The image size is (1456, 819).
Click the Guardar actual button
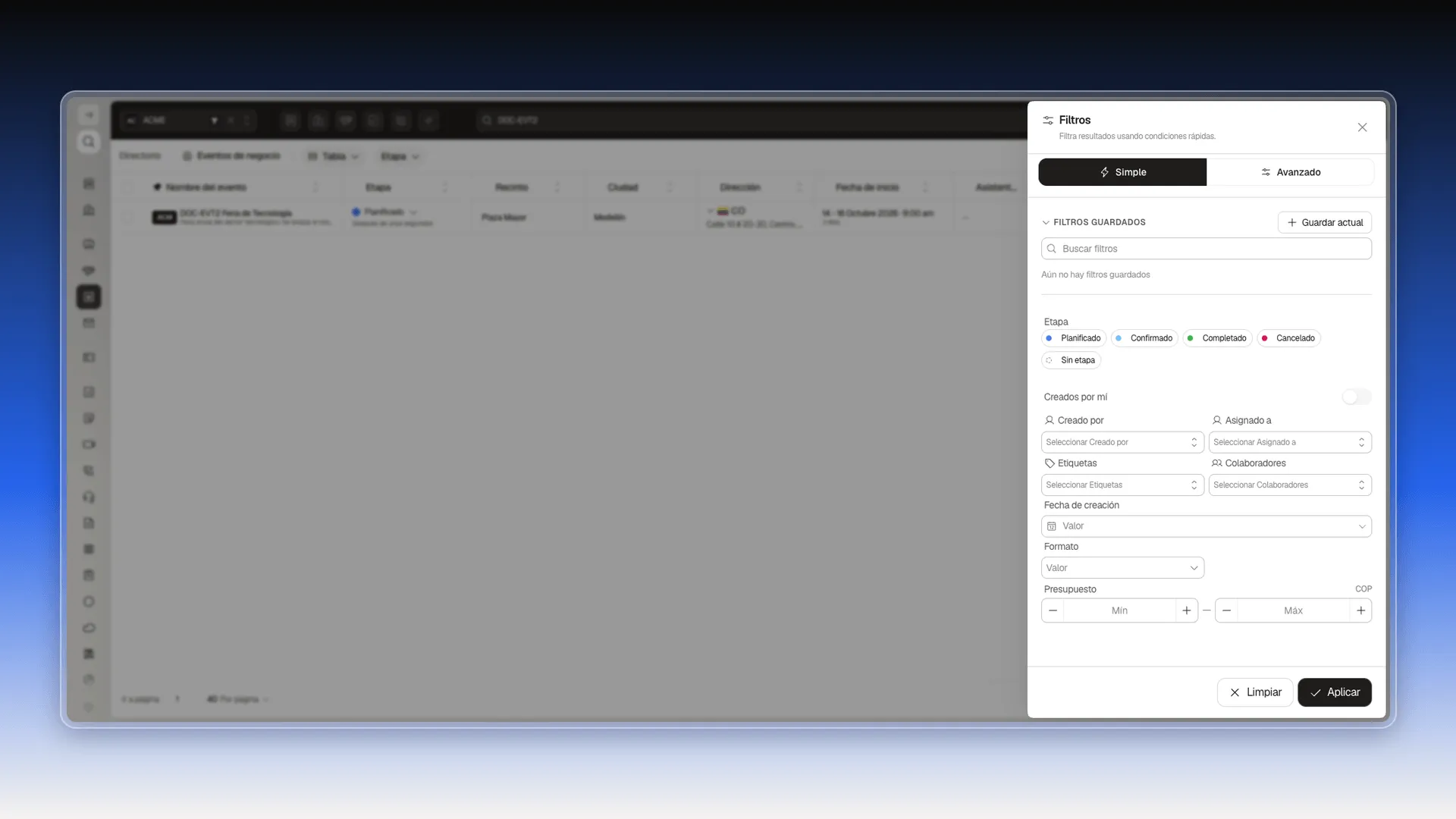point(1324,222)
